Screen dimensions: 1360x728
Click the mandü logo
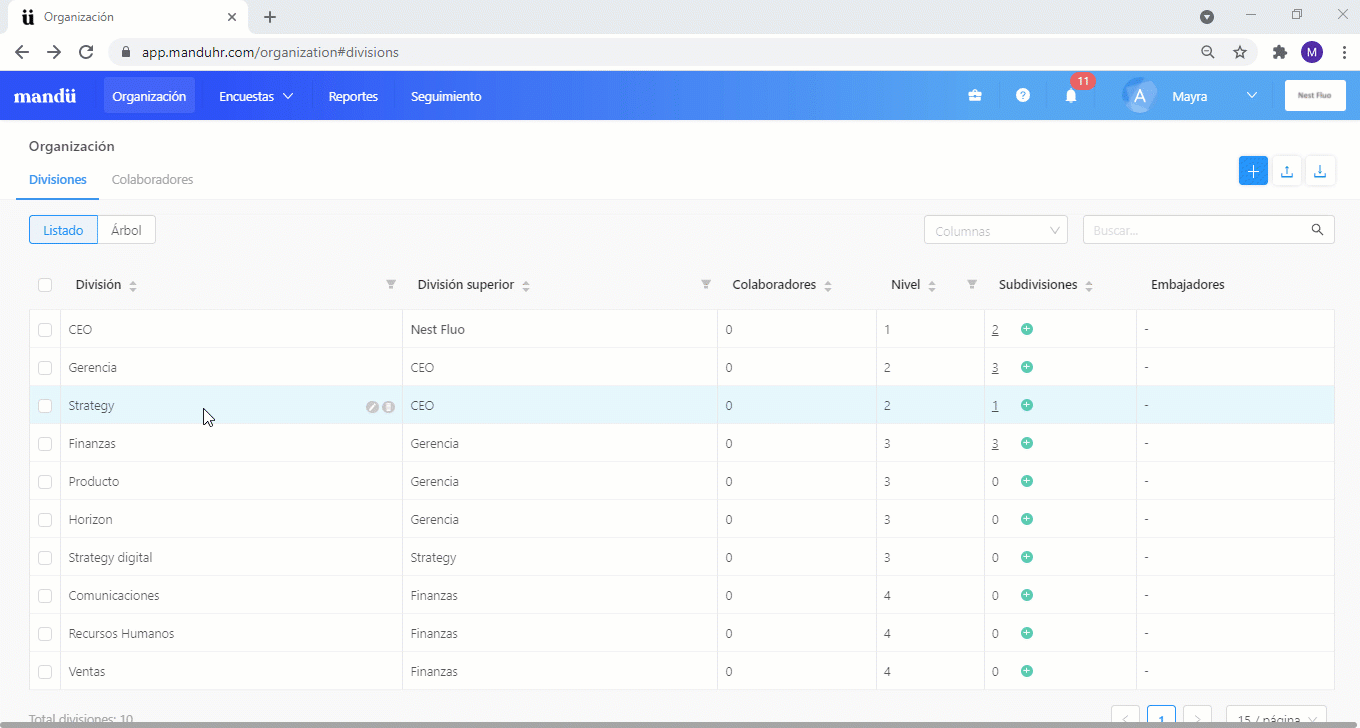pos(45,97)
